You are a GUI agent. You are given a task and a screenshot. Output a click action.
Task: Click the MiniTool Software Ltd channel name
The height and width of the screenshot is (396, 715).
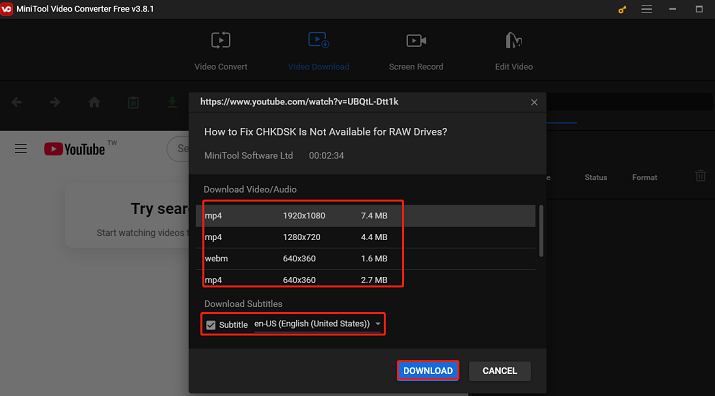249,156
